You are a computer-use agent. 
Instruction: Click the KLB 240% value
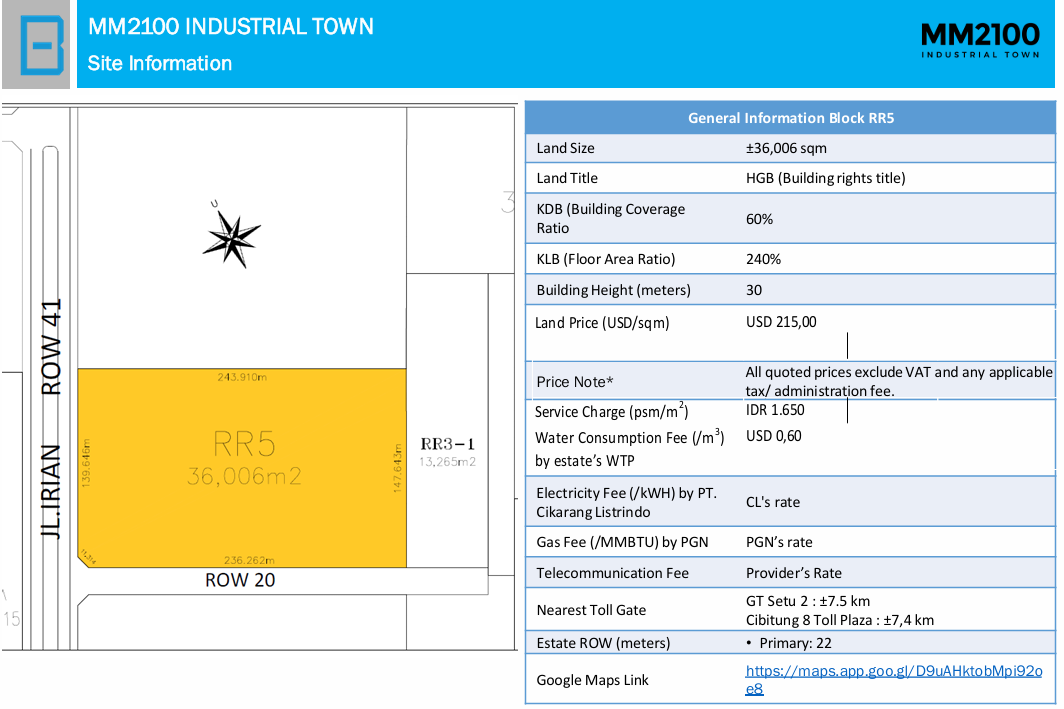pos(763,259)
